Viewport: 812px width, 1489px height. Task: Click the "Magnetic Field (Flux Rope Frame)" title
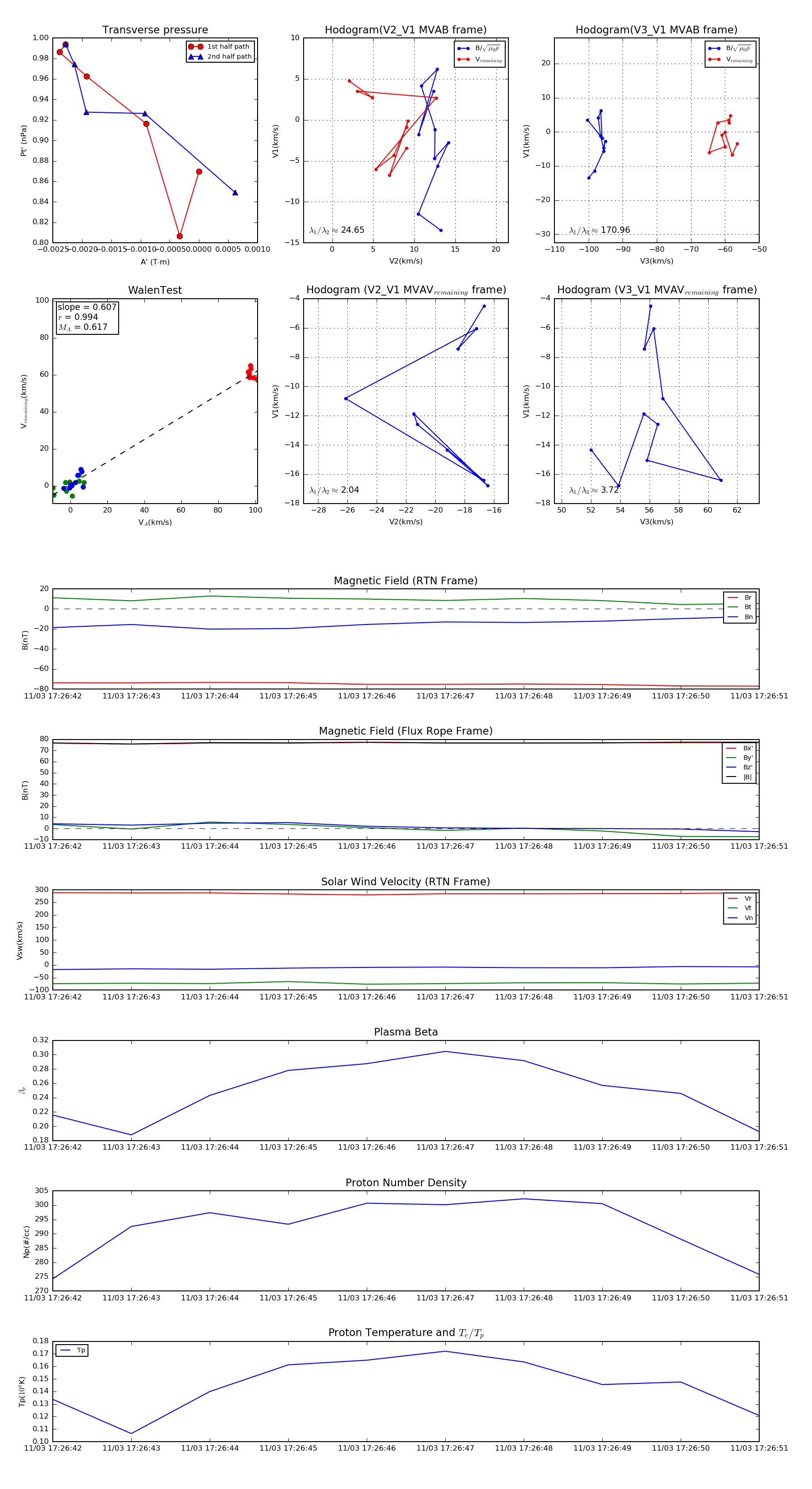click(x=406, y=731)
